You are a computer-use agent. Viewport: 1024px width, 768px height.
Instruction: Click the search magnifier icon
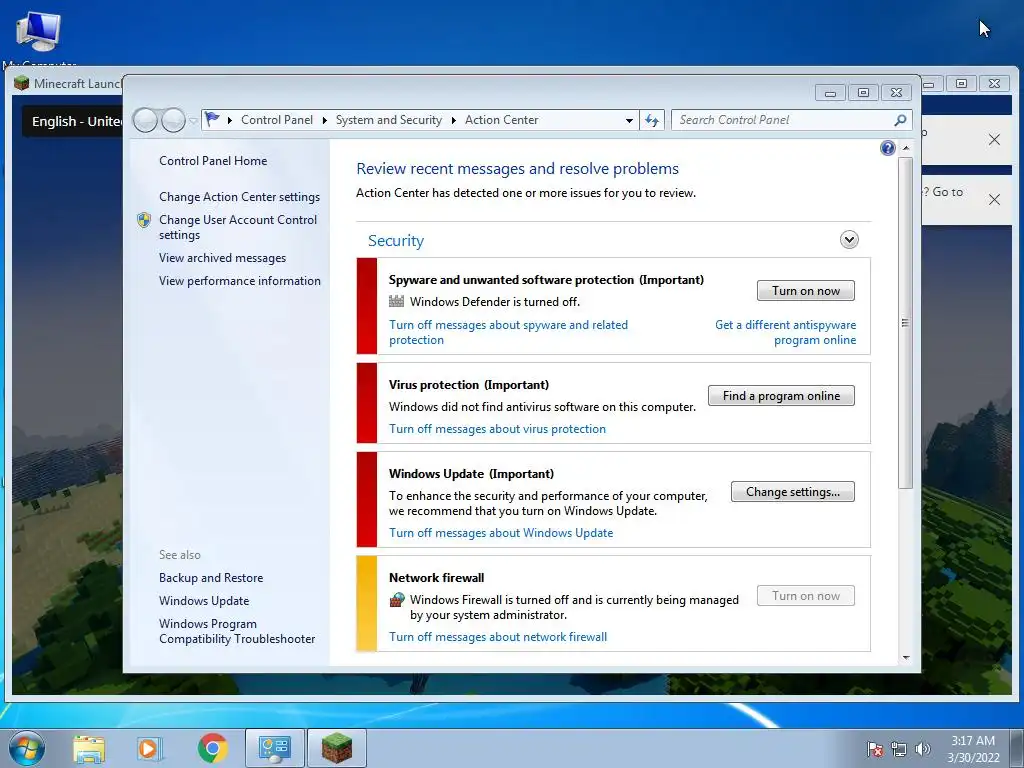[x=900, y=120]
